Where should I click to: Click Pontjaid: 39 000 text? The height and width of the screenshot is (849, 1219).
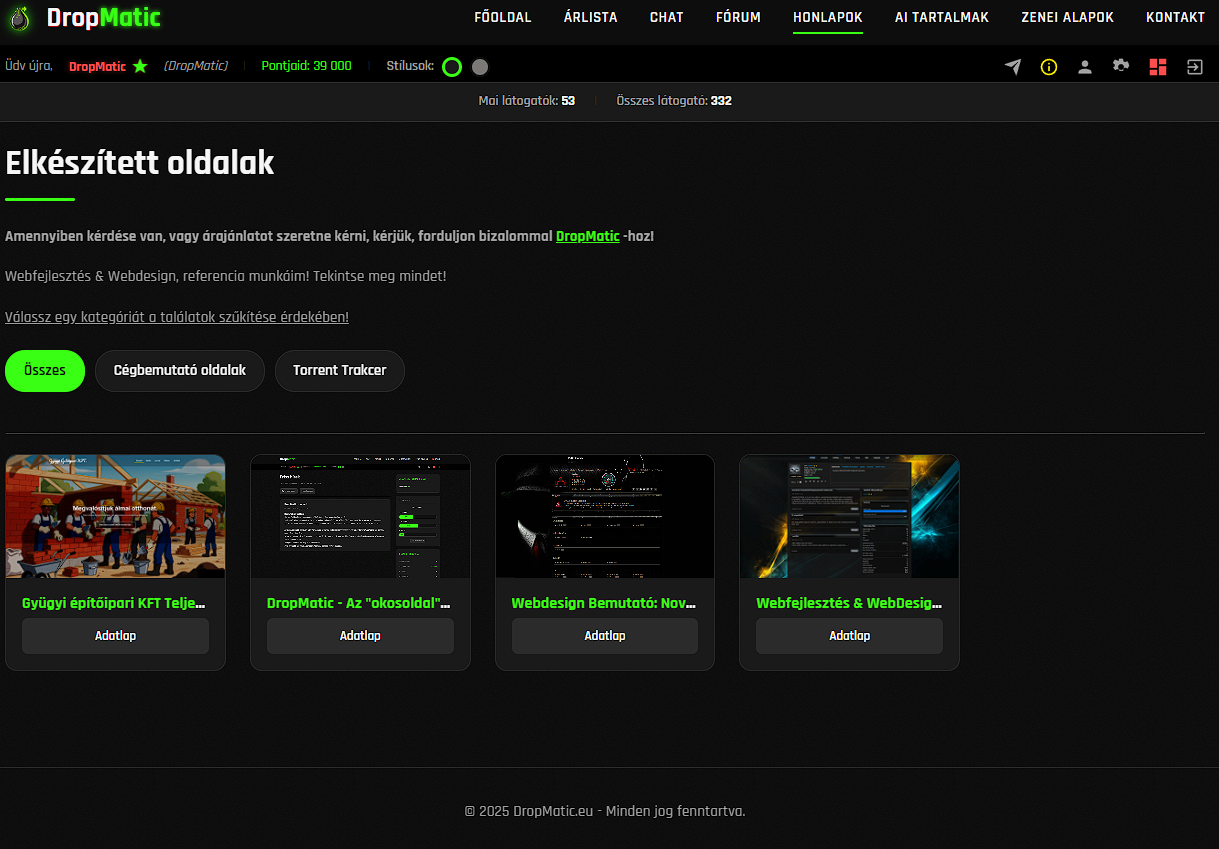(x=306, y=66)
